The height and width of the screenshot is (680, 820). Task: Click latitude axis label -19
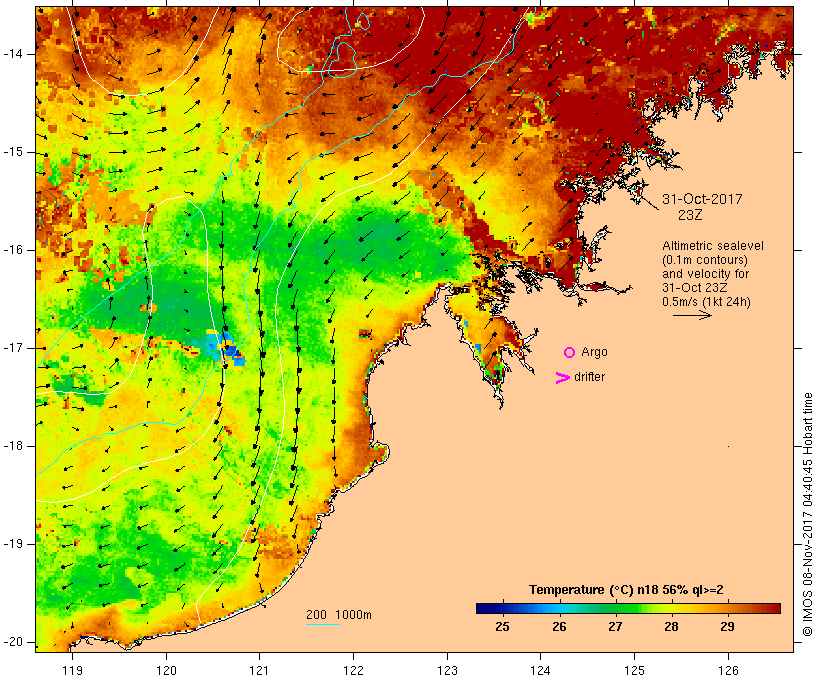(13, 544)
